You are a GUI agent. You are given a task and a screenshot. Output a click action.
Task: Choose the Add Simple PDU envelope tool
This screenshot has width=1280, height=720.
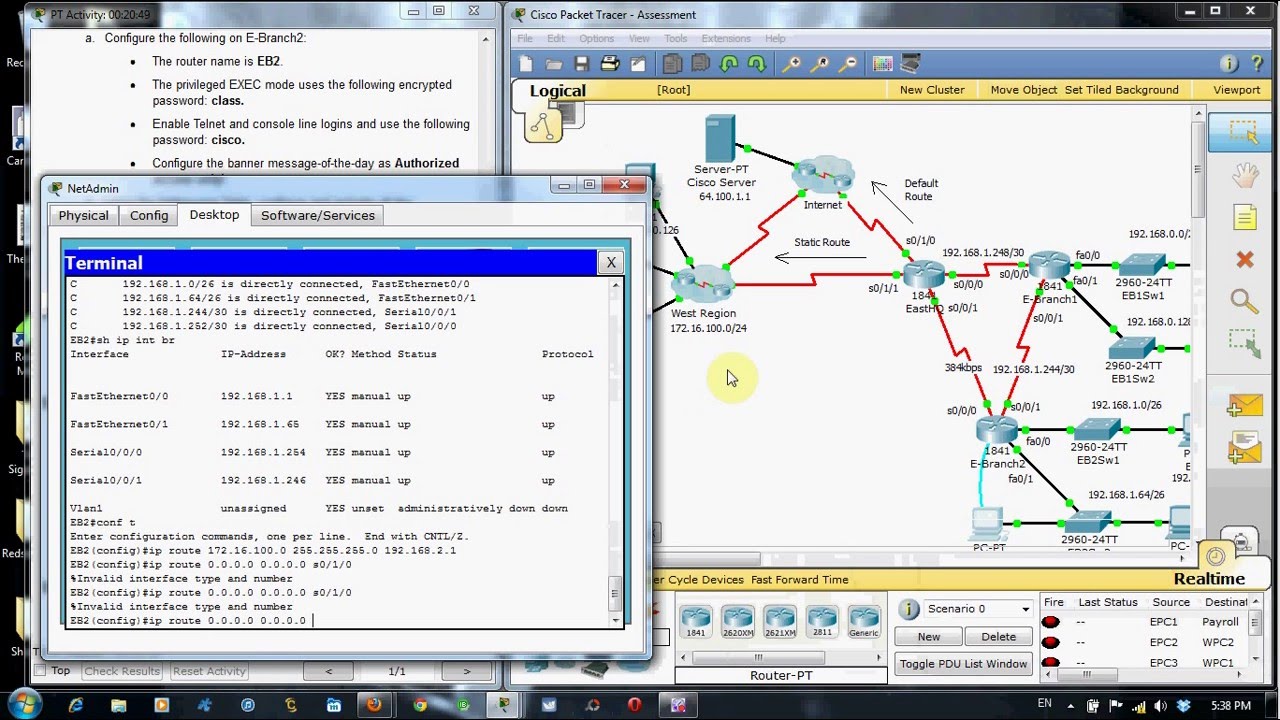pyautogui.click(x=1244, y=404)
